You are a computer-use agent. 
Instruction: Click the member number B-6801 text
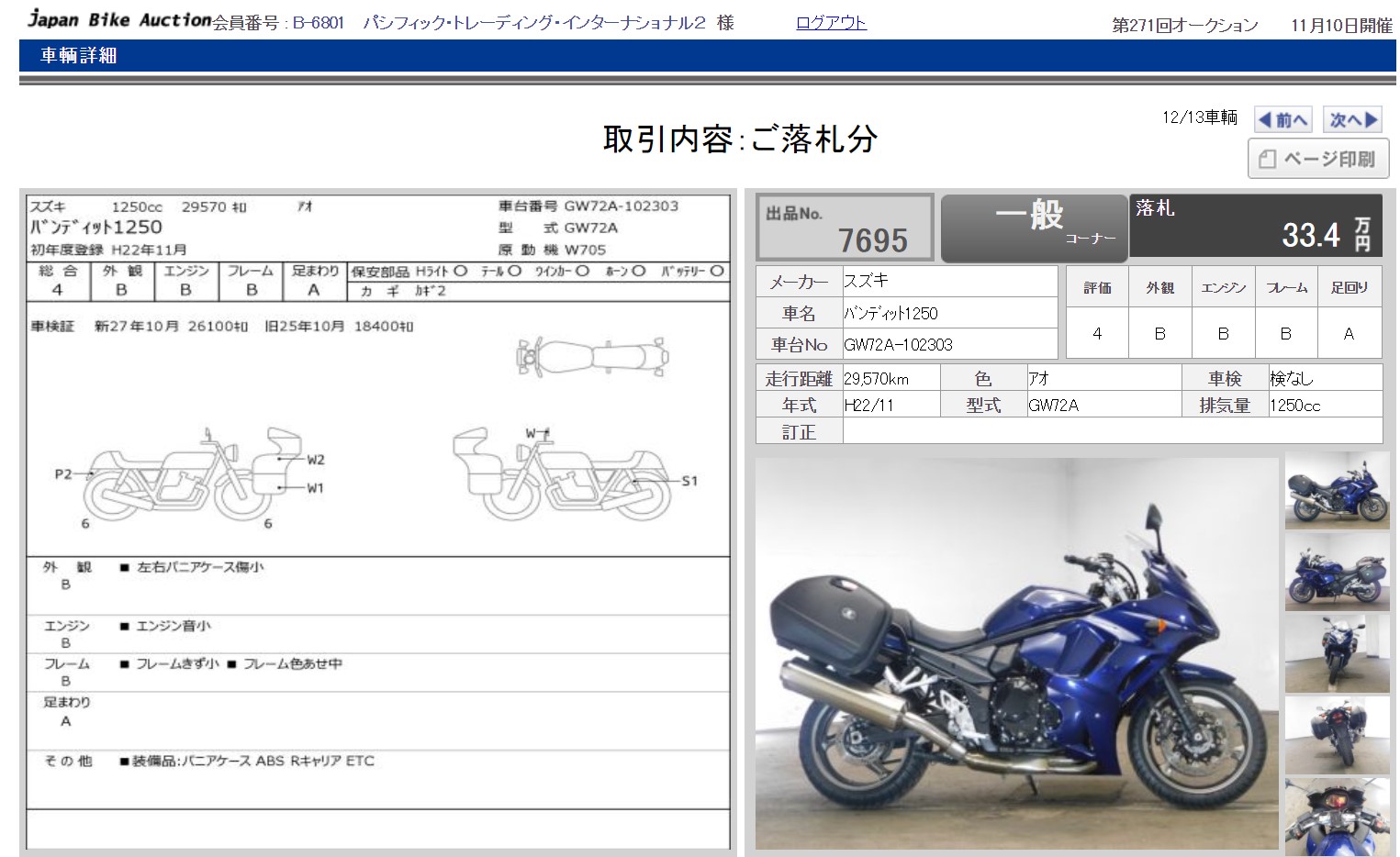click(x=318, y=23)
